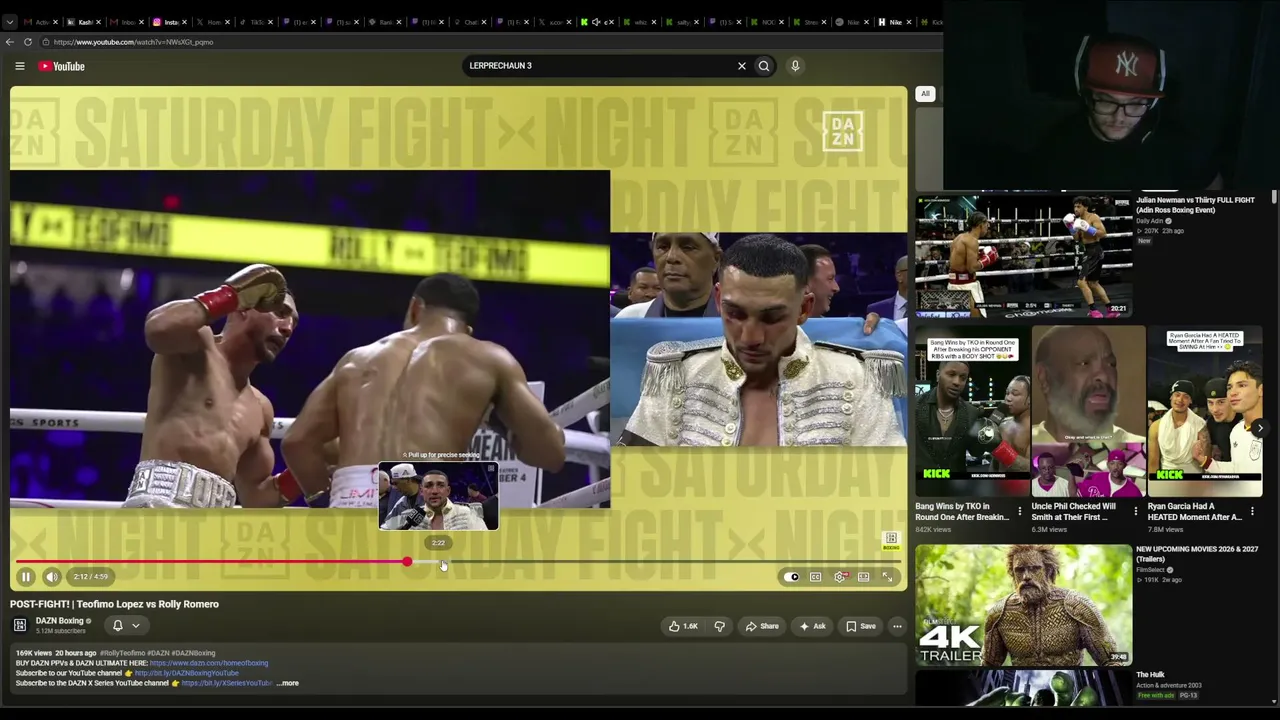The image size is (1280, 720).
Task: Open more actions menu below video
Action: pyautogui.click(x=897, y=627)
